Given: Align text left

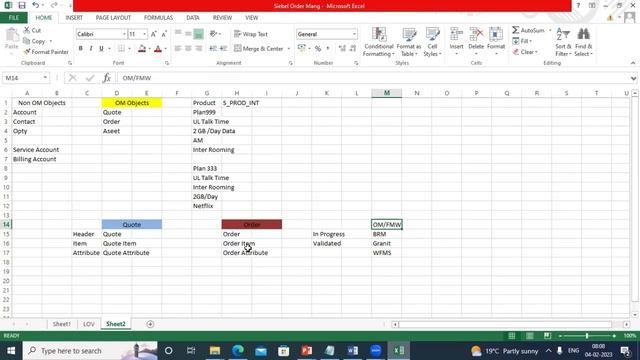Looking at the screenshot, I should [178, 49].
